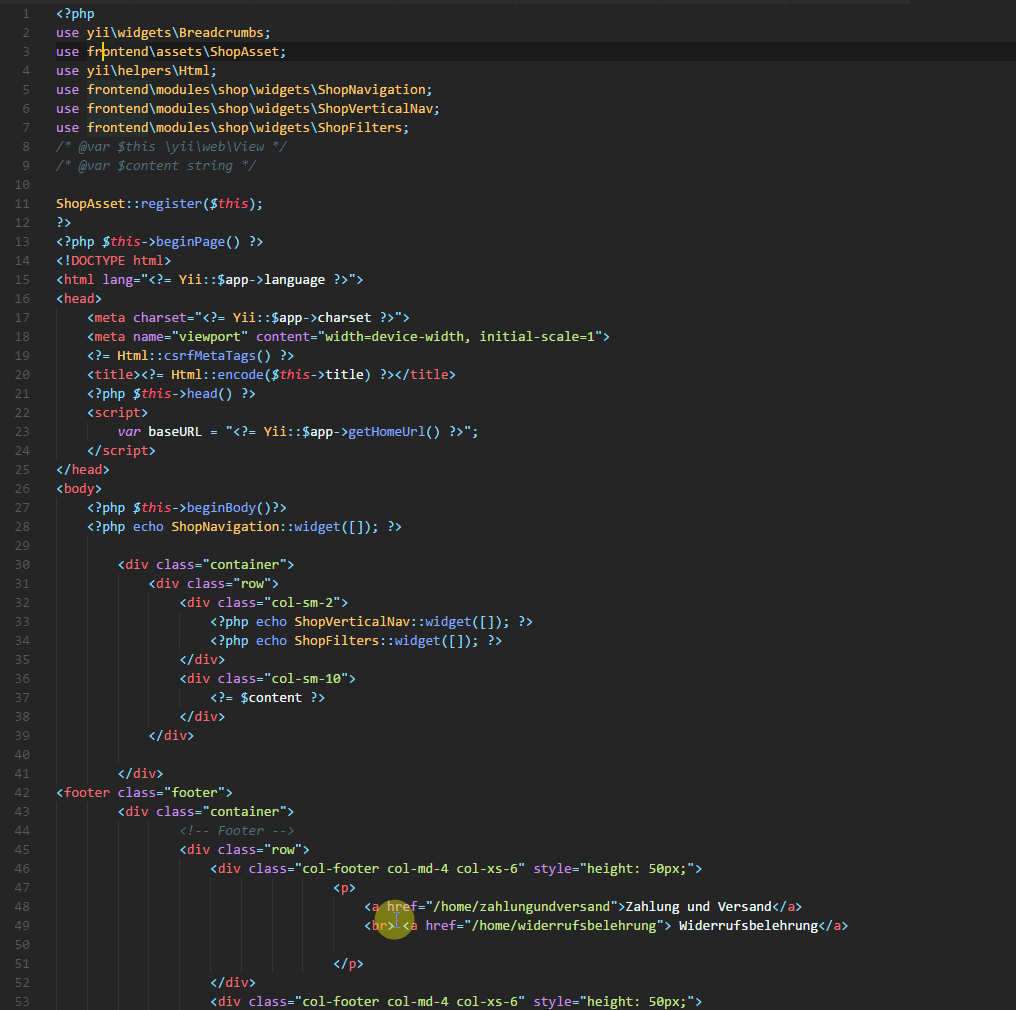Click the Footer HTML comment

click(236, 830)
